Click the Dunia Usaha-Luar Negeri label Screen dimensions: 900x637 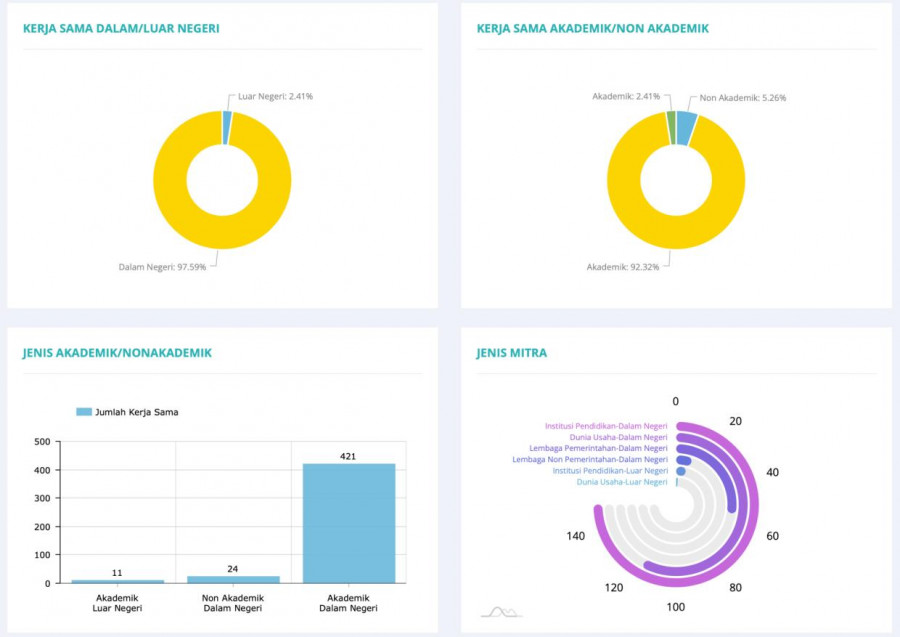[622, 482]
